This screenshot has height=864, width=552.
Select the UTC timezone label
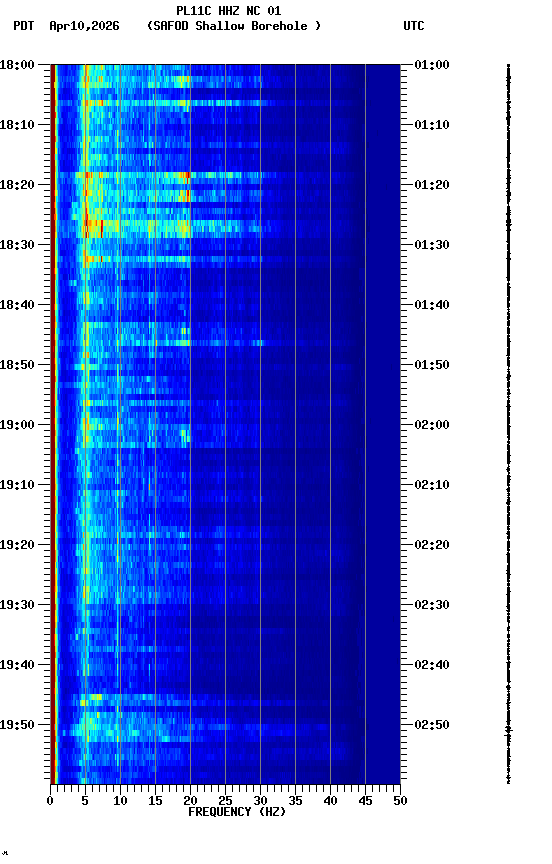coord(414,26)
